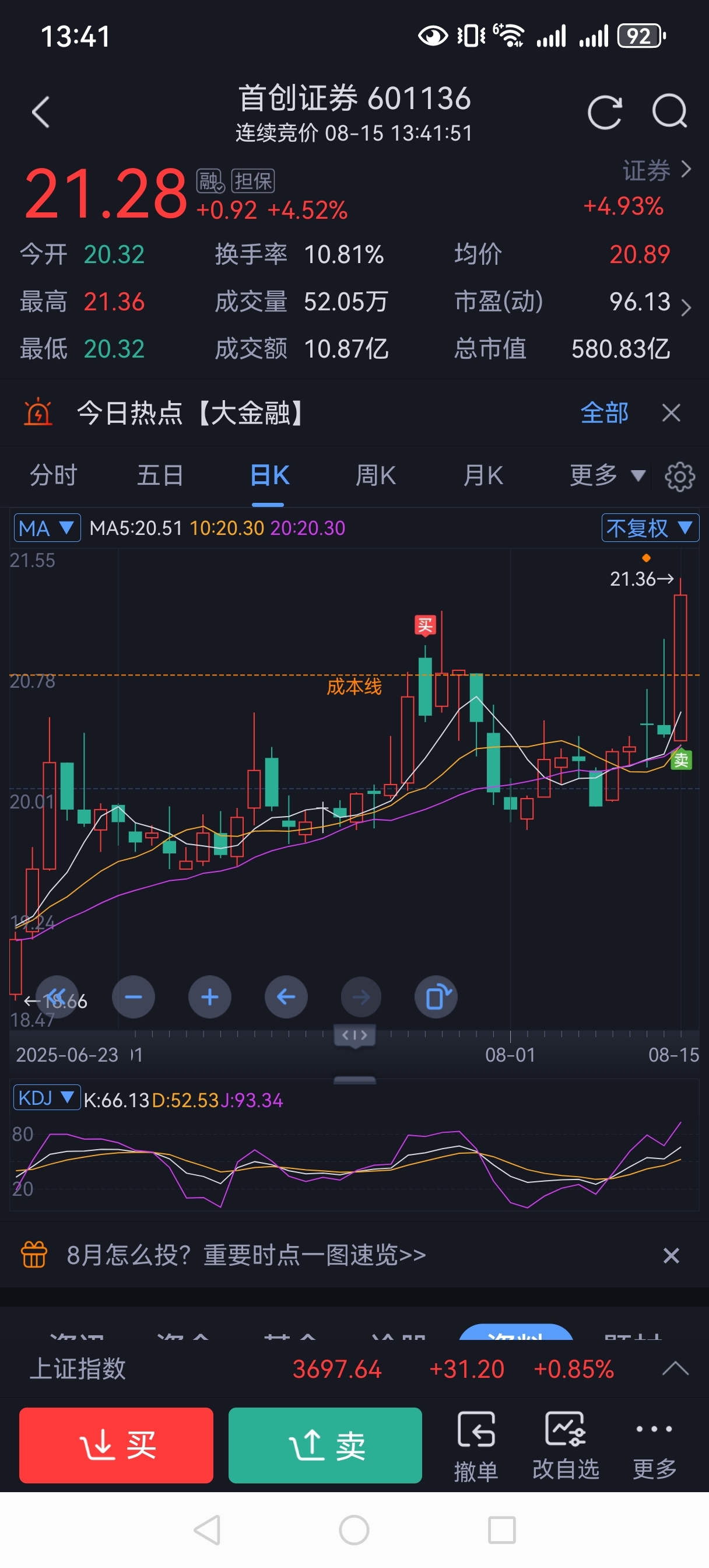Tap the red 买 buy button
This screenshot has height=1568, width=709.
coord(116,1445)
